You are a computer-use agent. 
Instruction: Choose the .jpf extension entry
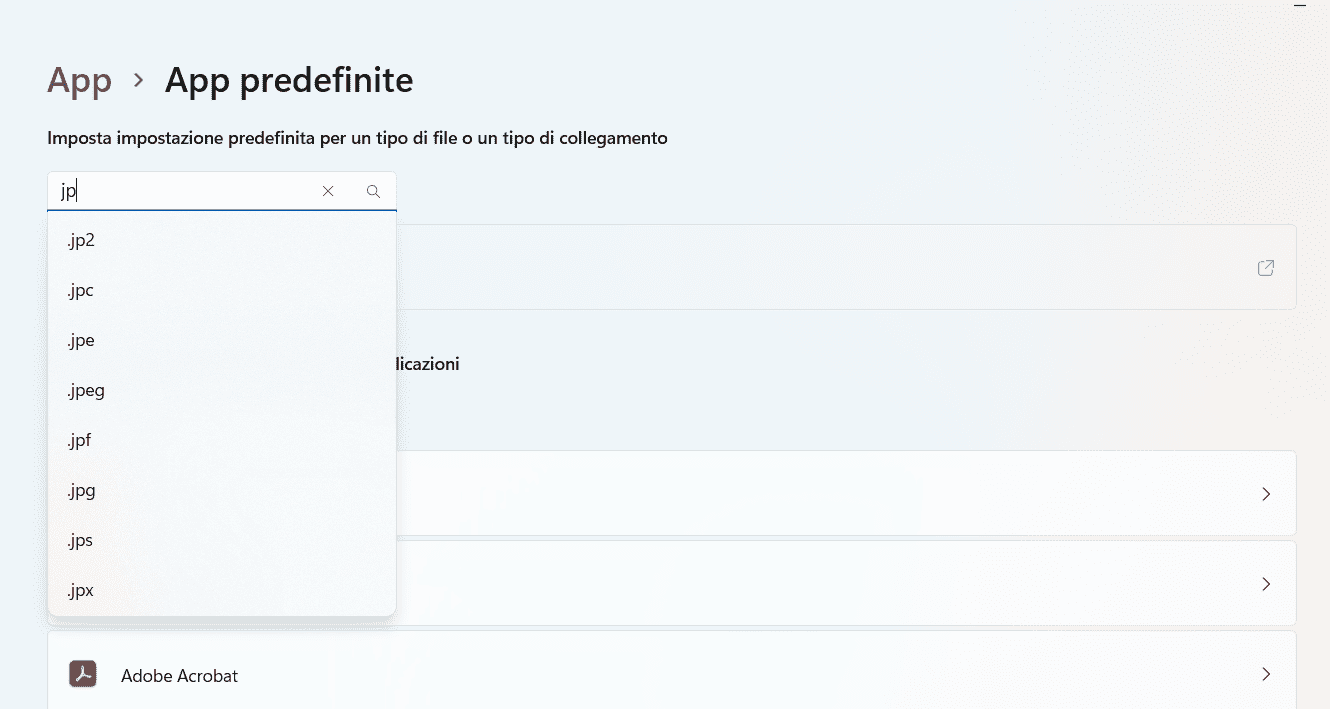pos(79,440)
